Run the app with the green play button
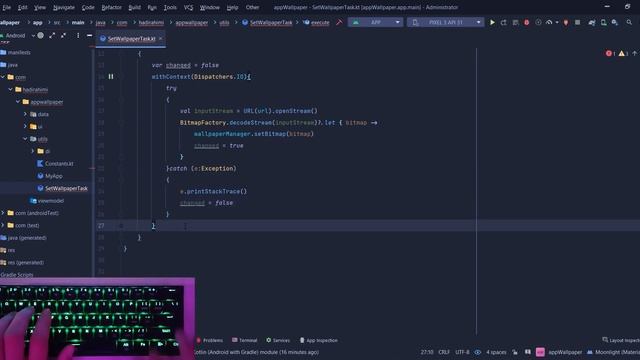The image size is (640, 360). pos(492,22)
